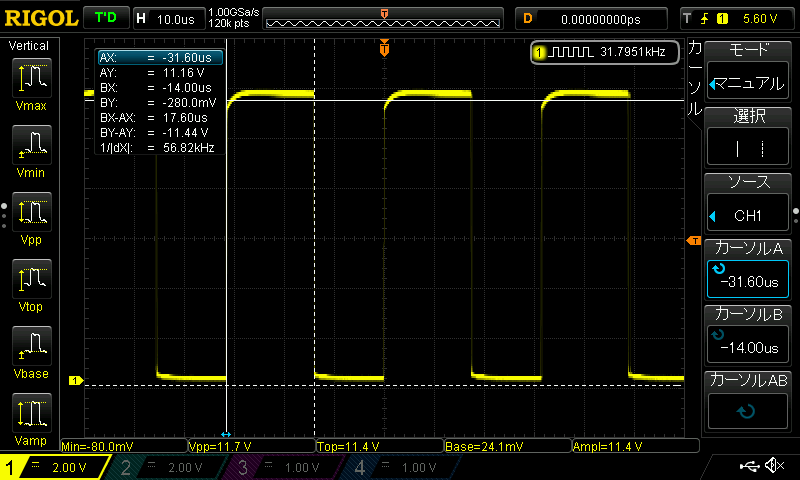
Task: Click the BX = -14.00us cursor row
Action: (160, 88)
